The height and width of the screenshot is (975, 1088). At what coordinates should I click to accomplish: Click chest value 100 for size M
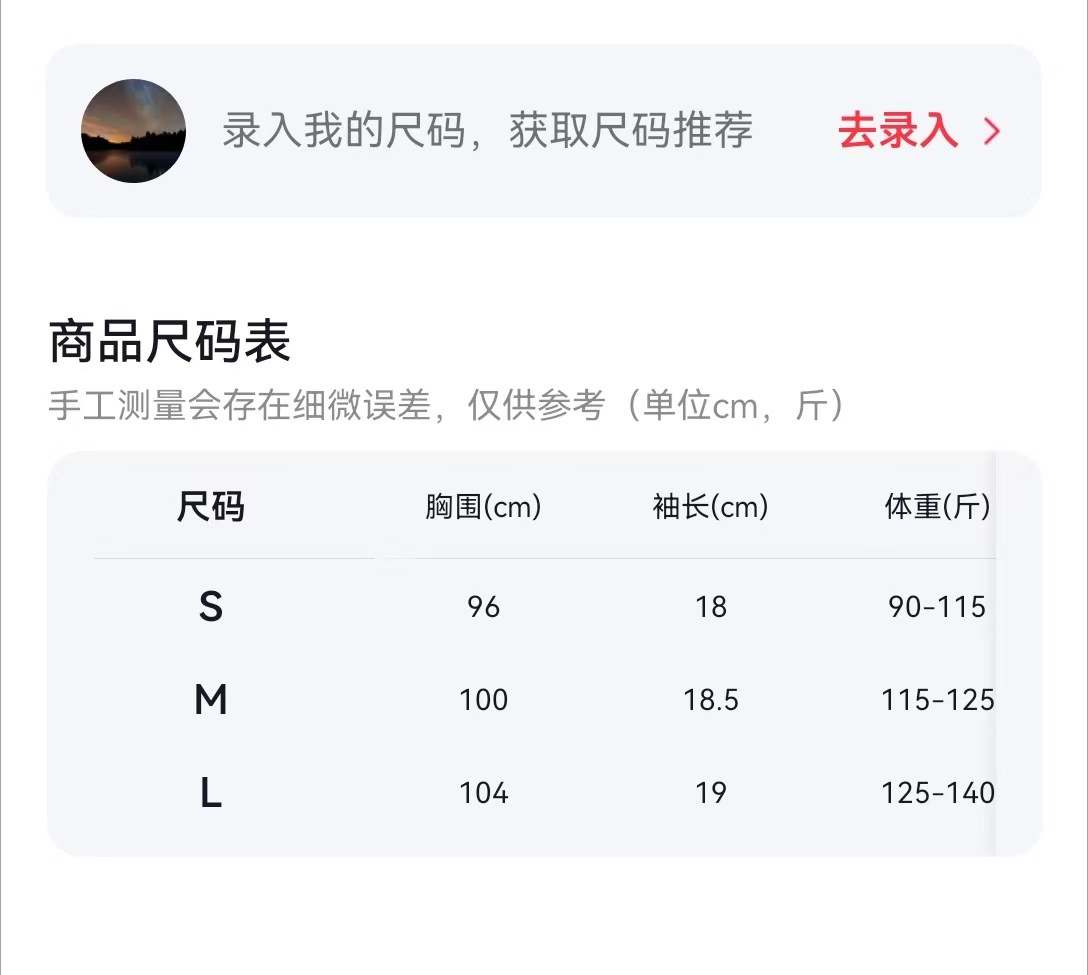483,700
